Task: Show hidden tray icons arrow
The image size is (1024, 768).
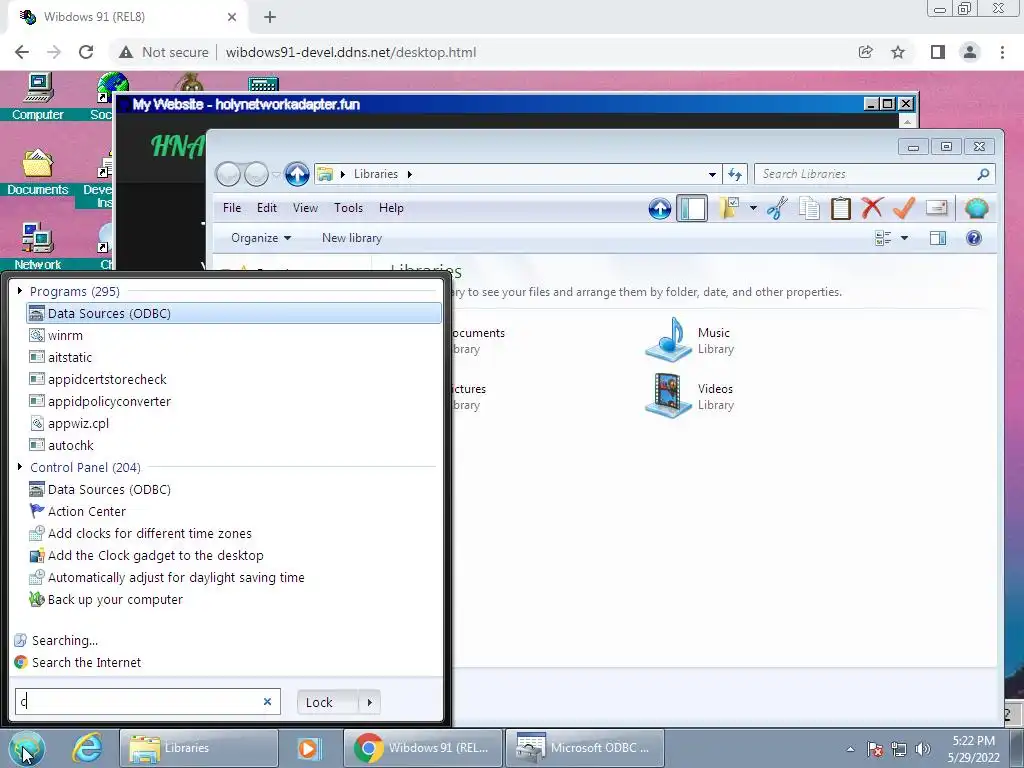Action: (x=850, y=750)
